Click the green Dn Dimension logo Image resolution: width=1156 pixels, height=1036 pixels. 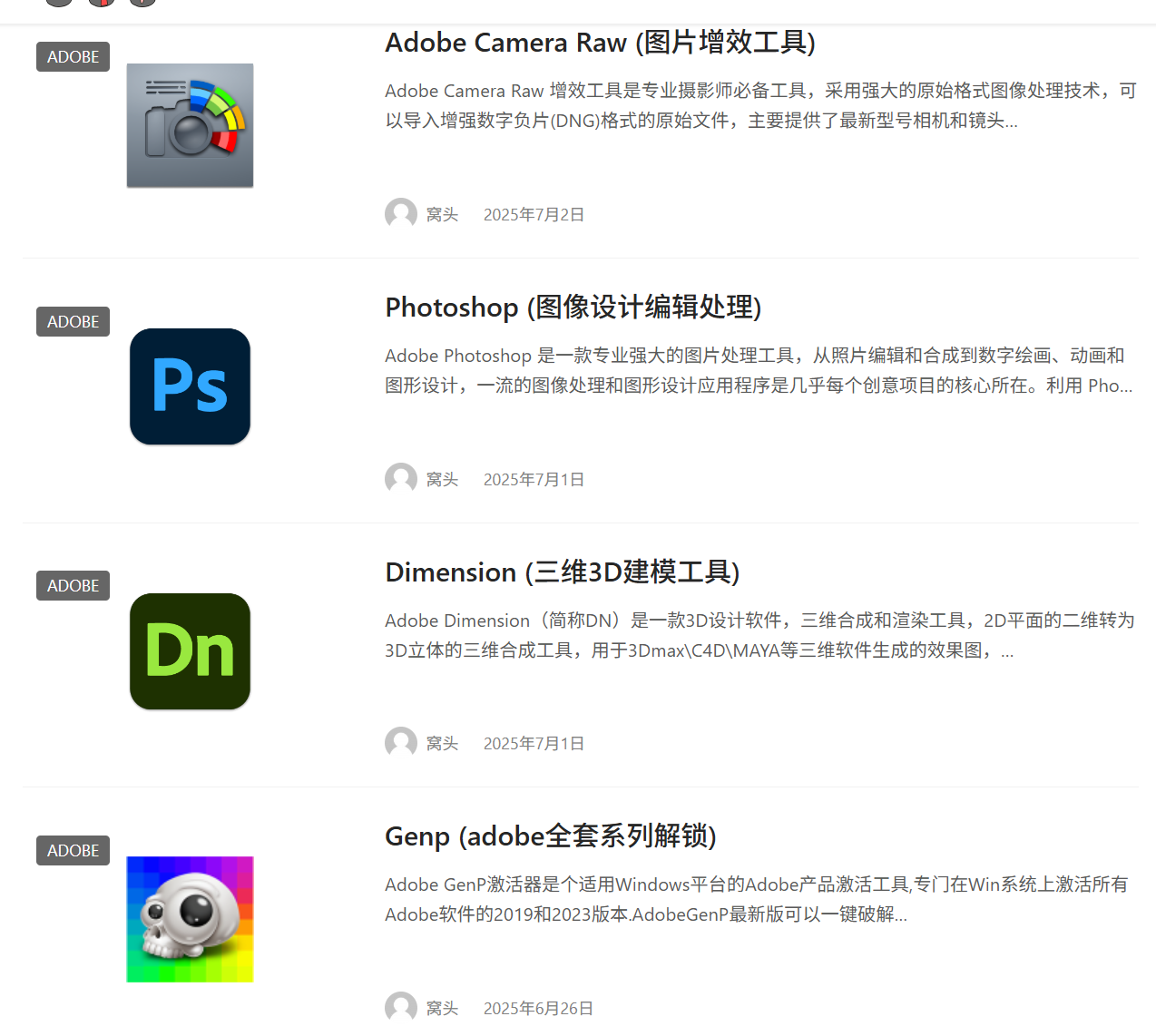pyautogui.click(x=190, y=651)
